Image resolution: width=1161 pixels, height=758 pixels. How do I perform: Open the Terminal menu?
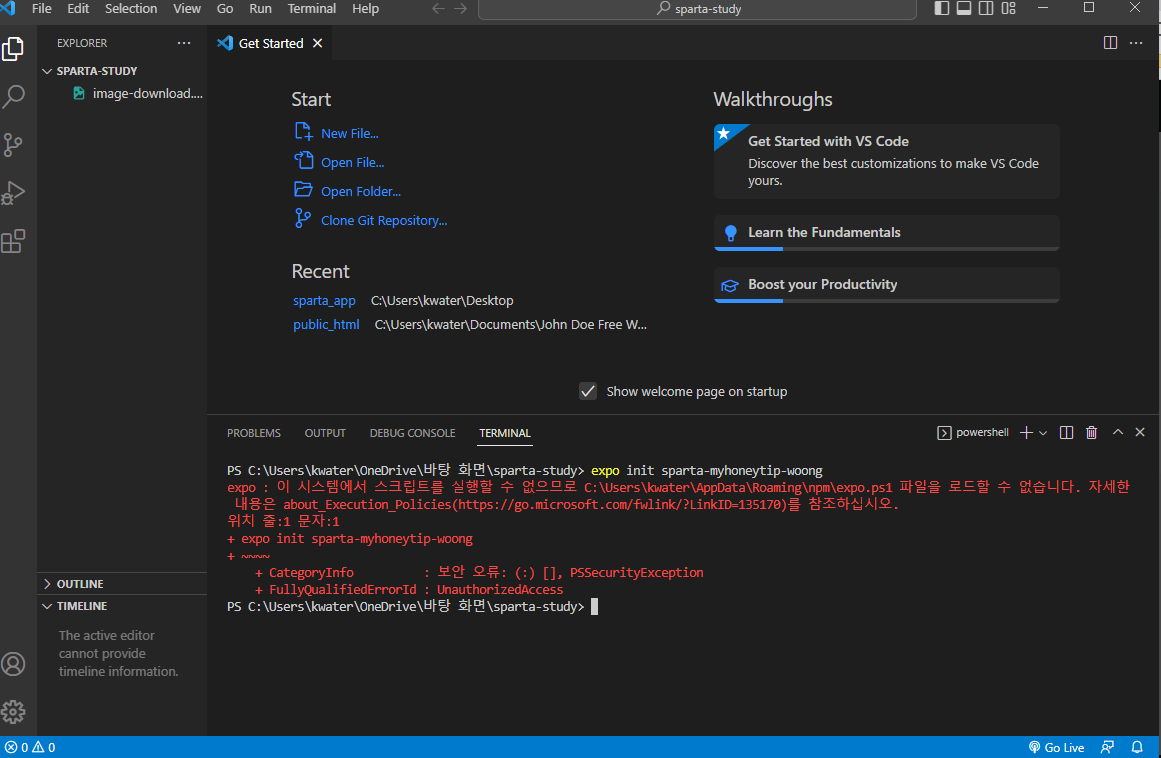point(312,8)
